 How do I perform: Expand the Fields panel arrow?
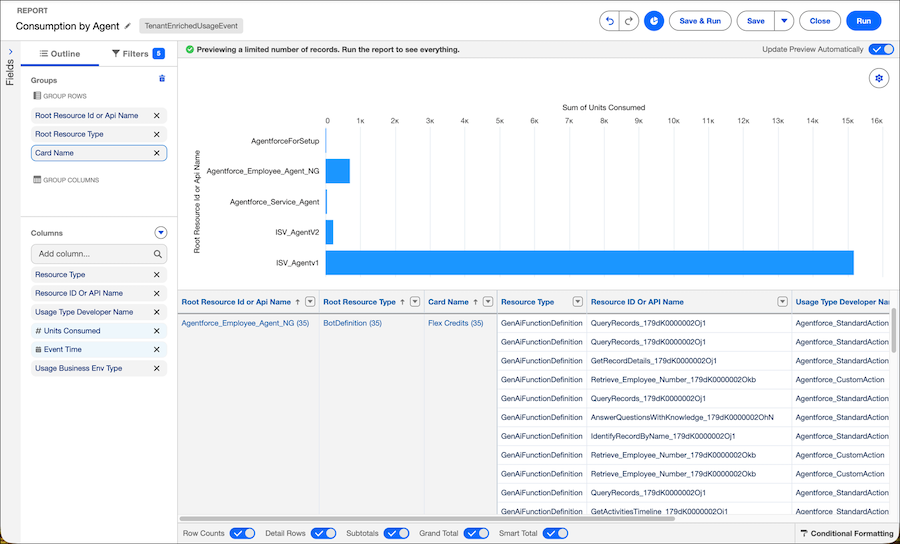pos(10,52)
